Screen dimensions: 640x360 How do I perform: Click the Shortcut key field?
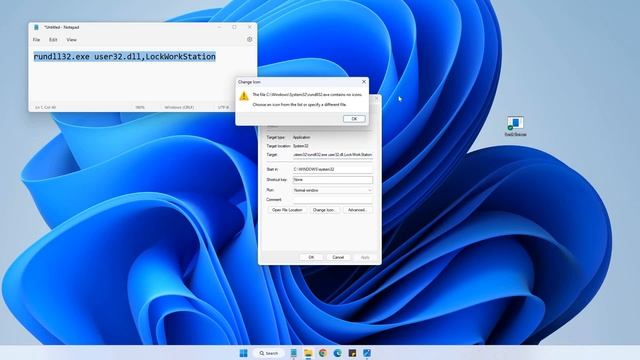(332, 180)
